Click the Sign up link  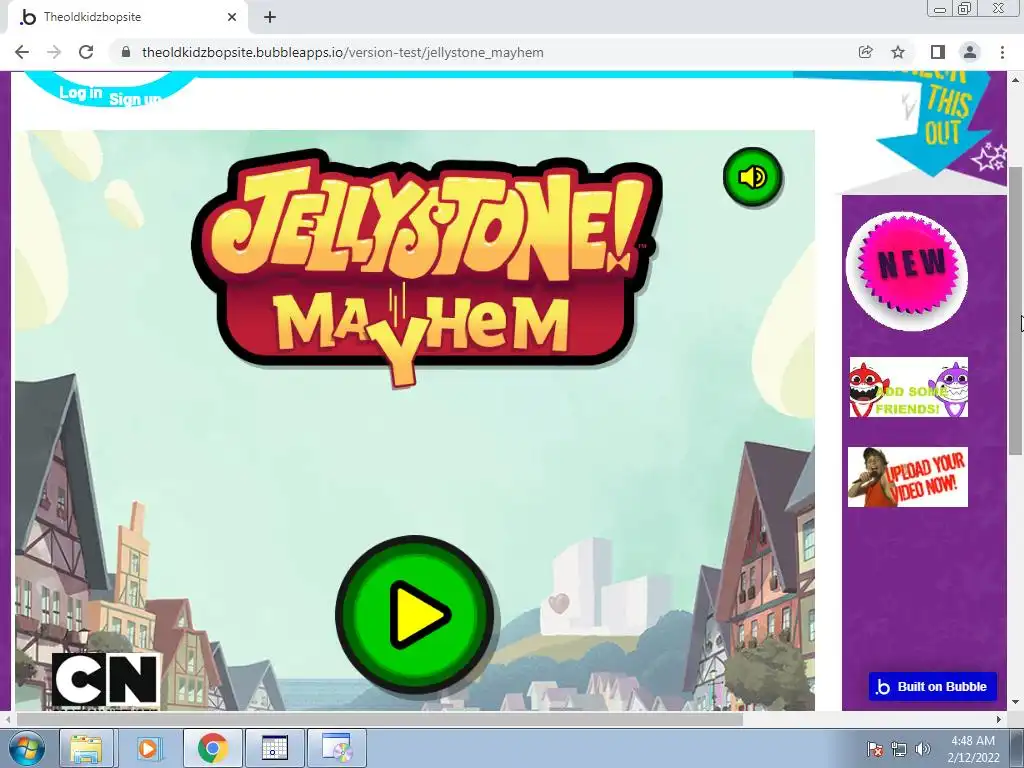click(x=135, y=99)
